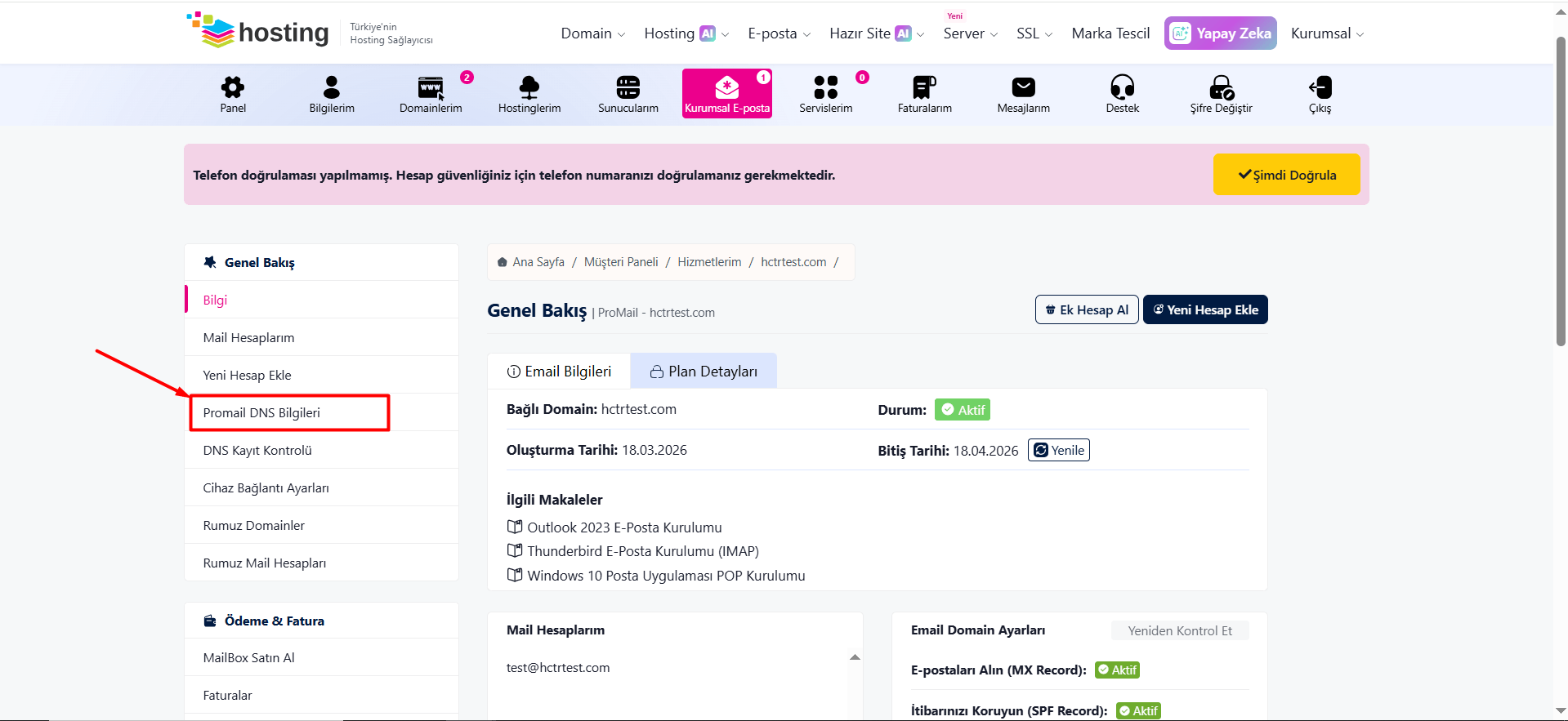1568x721 pixels.
Task: Select Bilgi in sidebar
Action: click(x=321, y=300)
